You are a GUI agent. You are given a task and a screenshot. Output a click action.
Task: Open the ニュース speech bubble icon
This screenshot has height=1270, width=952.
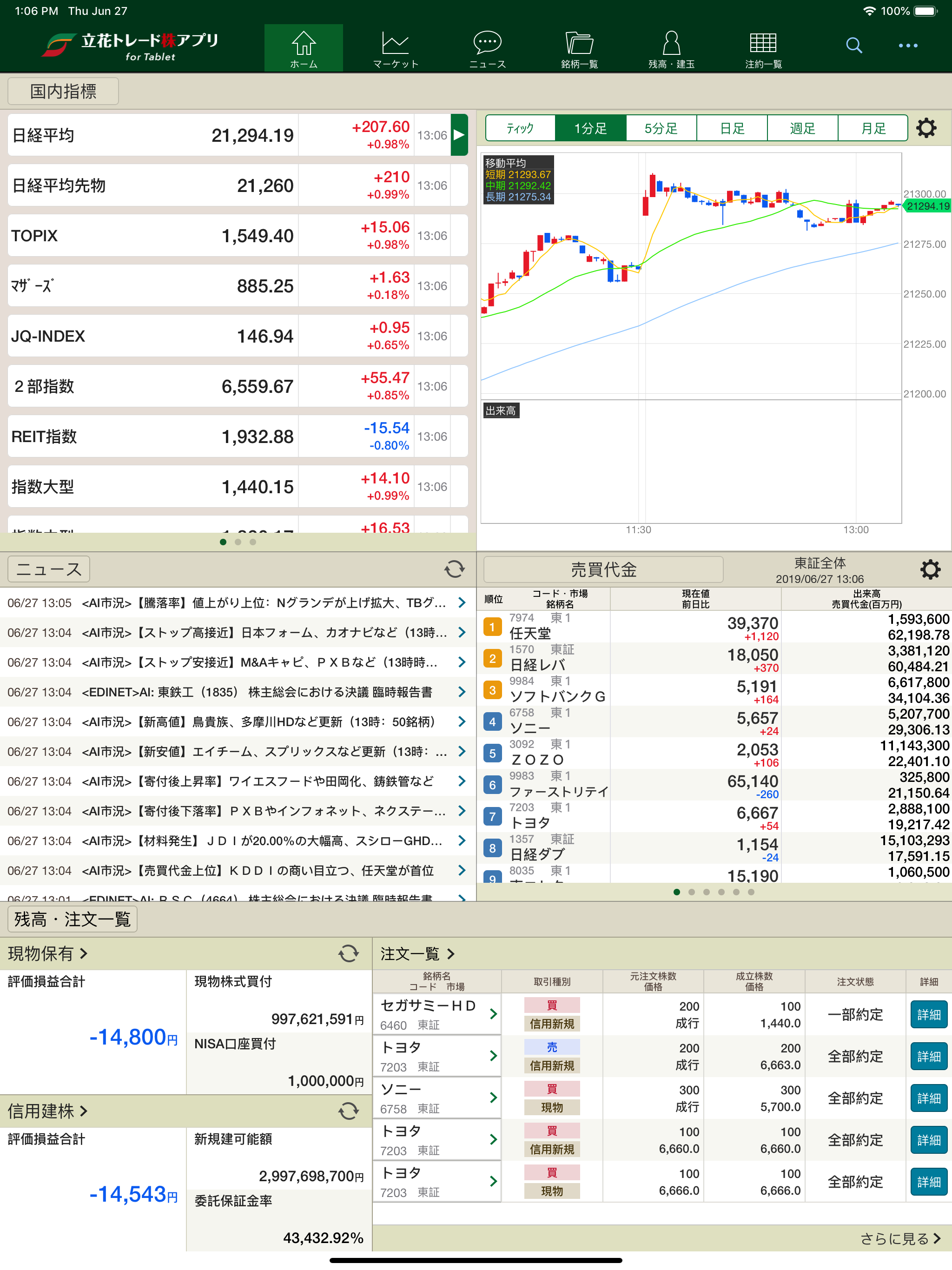pos(488,48)
